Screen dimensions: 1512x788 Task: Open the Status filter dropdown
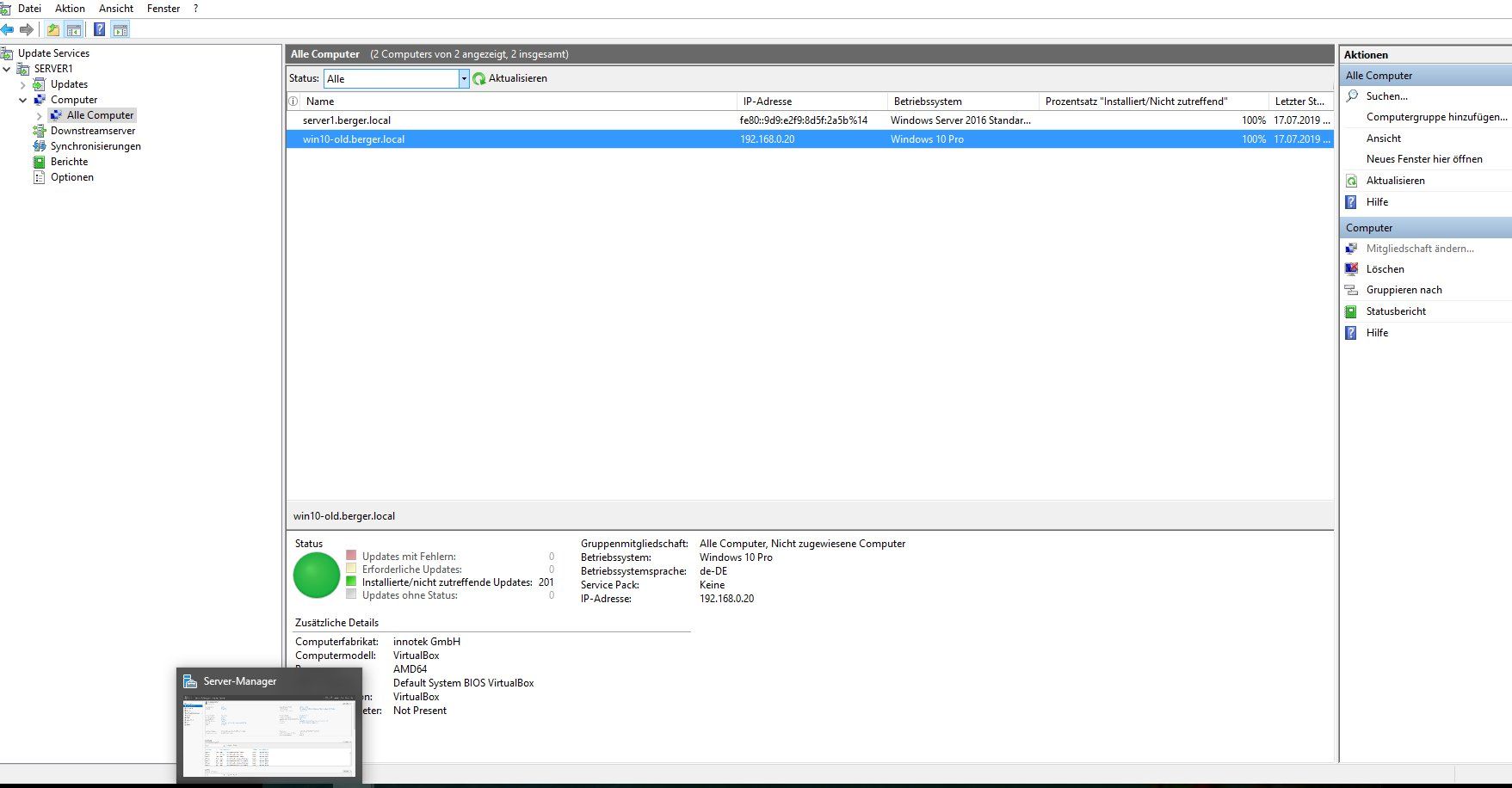464,78
